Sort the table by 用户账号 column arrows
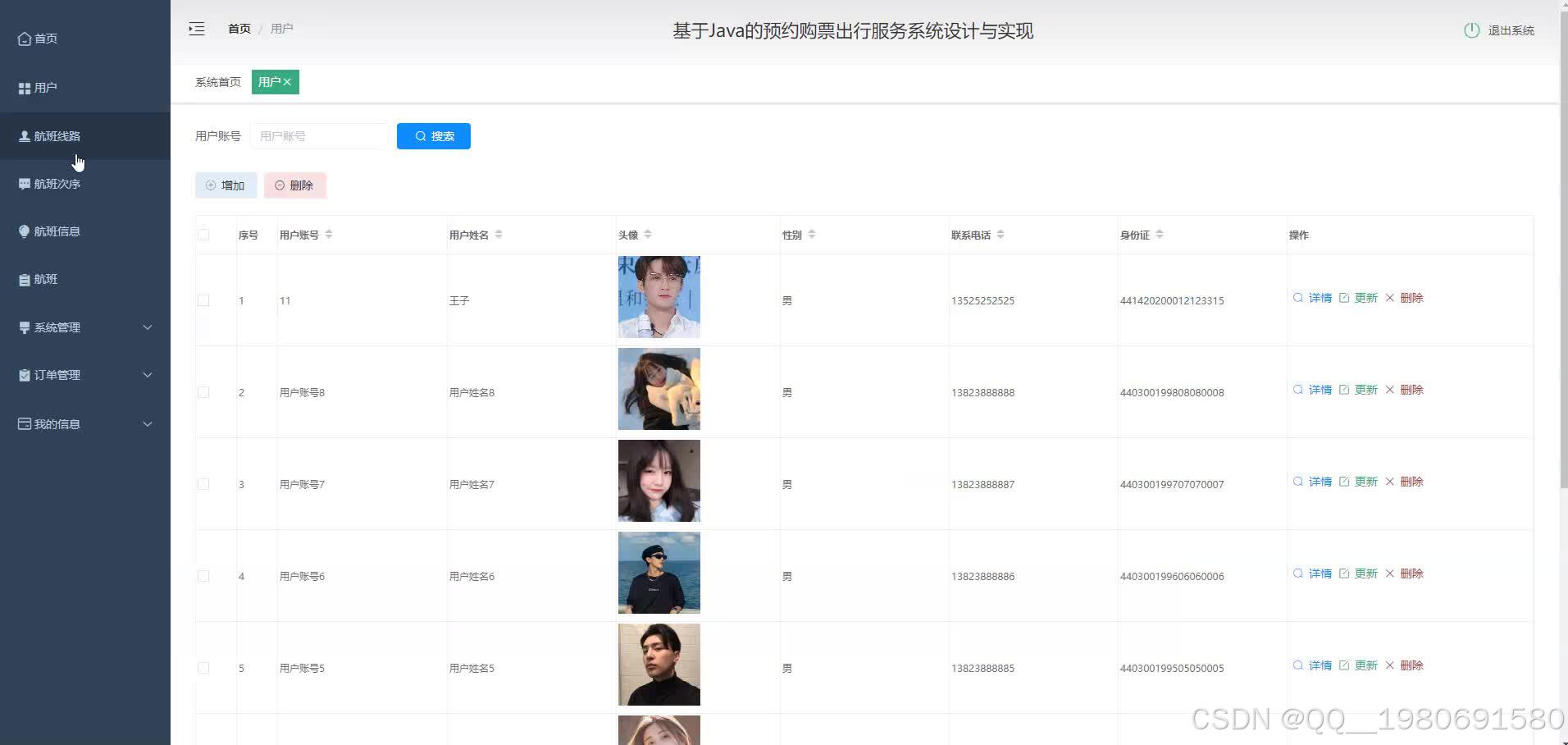Screen dimensions: 1568x745 (x=328, y=234)
